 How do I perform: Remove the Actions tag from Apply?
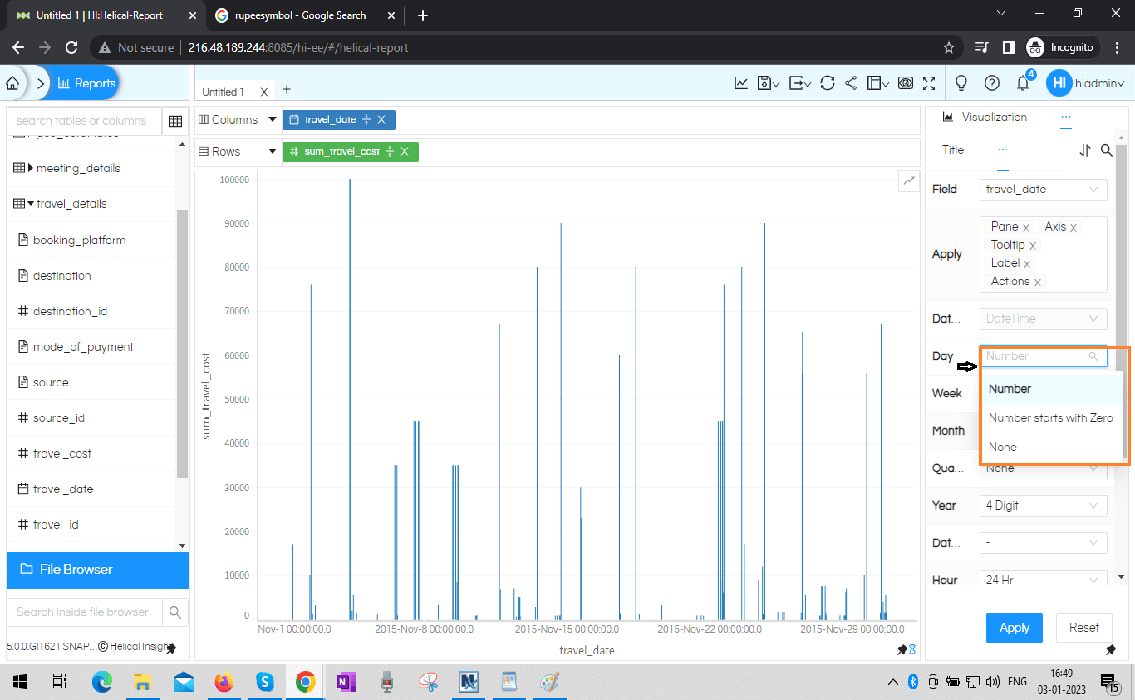[1037, 282]
